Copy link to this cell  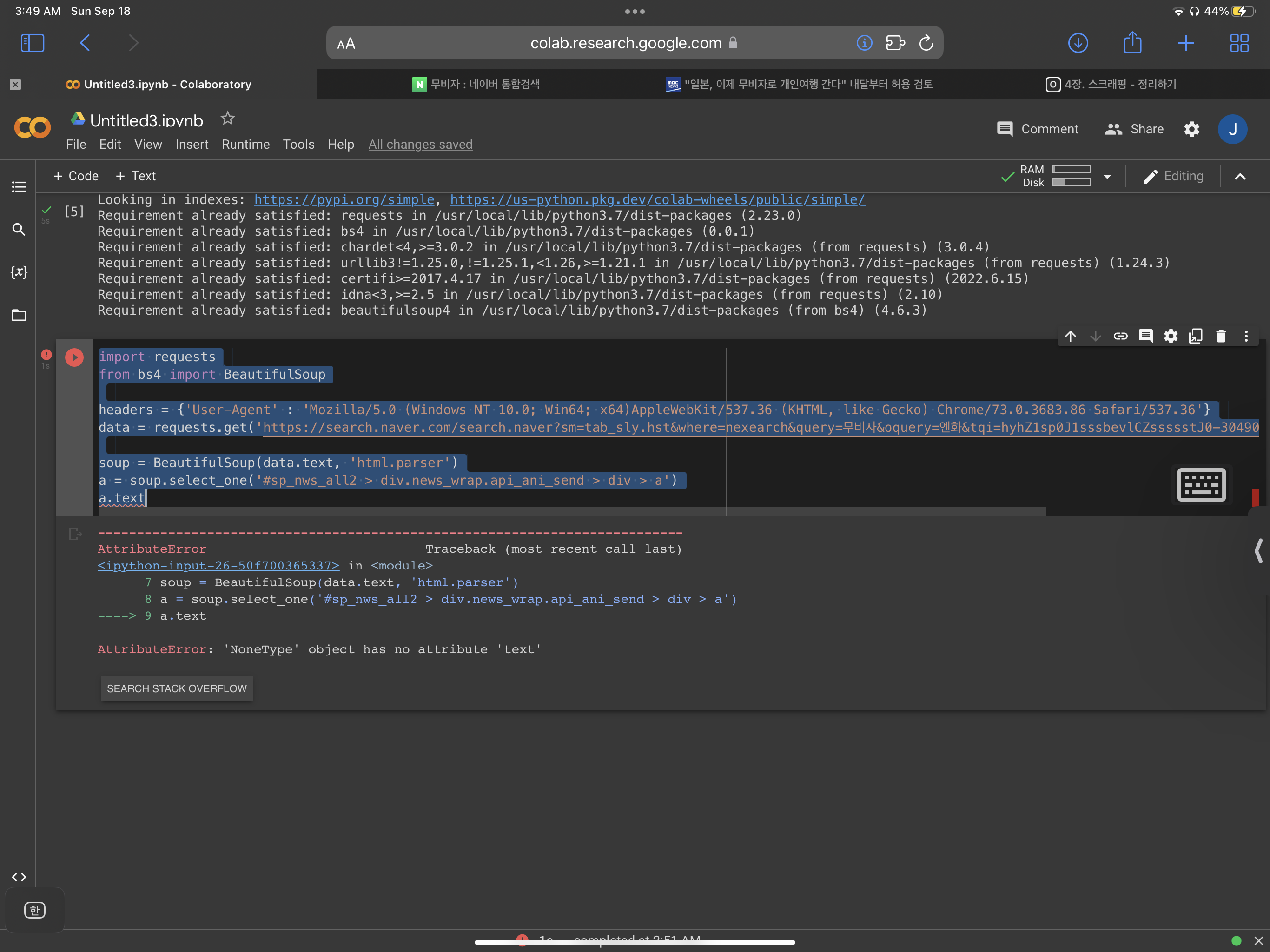[x=1121, y=336]
